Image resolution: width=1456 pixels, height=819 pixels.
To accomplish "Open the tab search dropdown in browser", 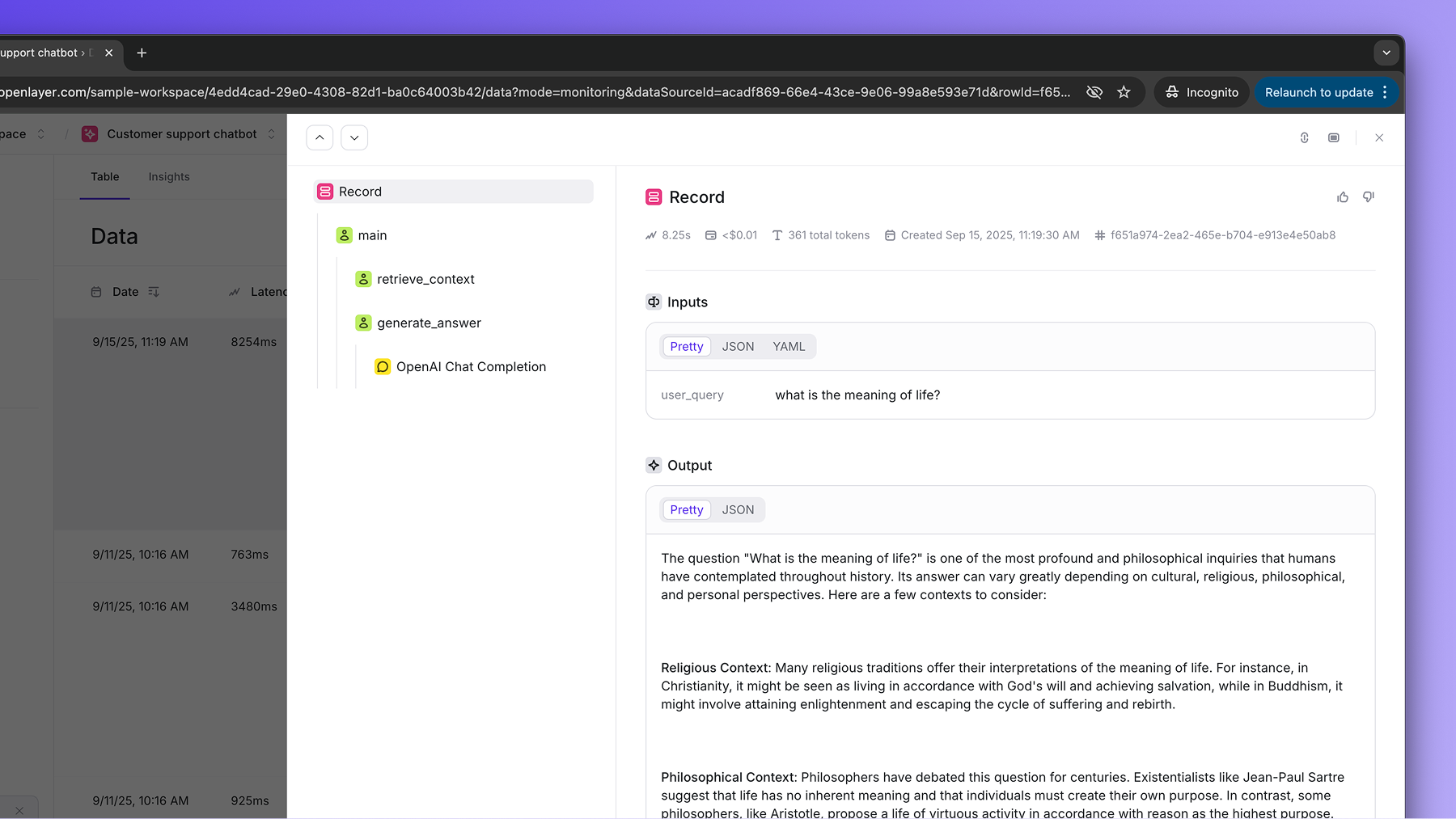I will point(1386,53).
